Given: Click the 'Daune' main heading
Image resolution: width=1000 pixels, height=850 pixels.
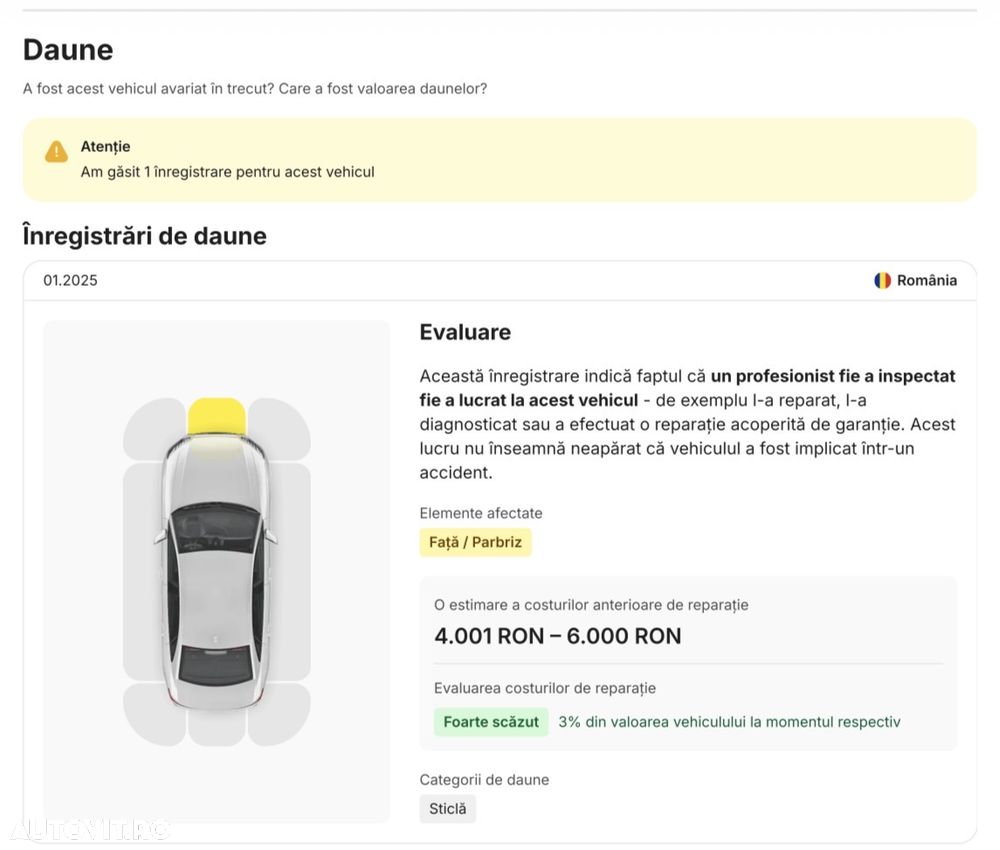Looking at the screenshot, I should pyautogui.click(x=68, y=50).
